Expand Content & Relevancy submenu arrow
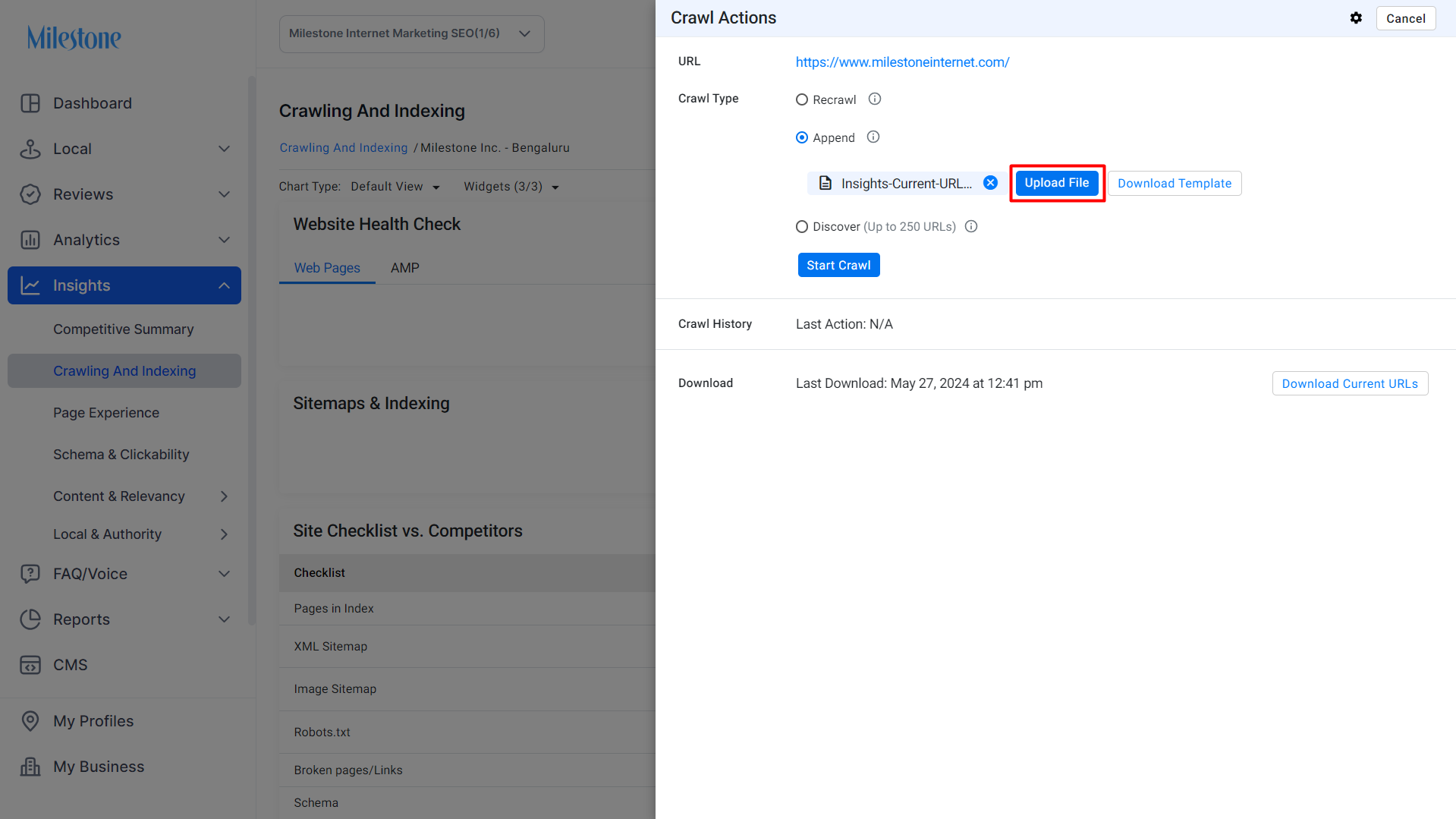The image size is (1456, 819). [x=224, y=496]
